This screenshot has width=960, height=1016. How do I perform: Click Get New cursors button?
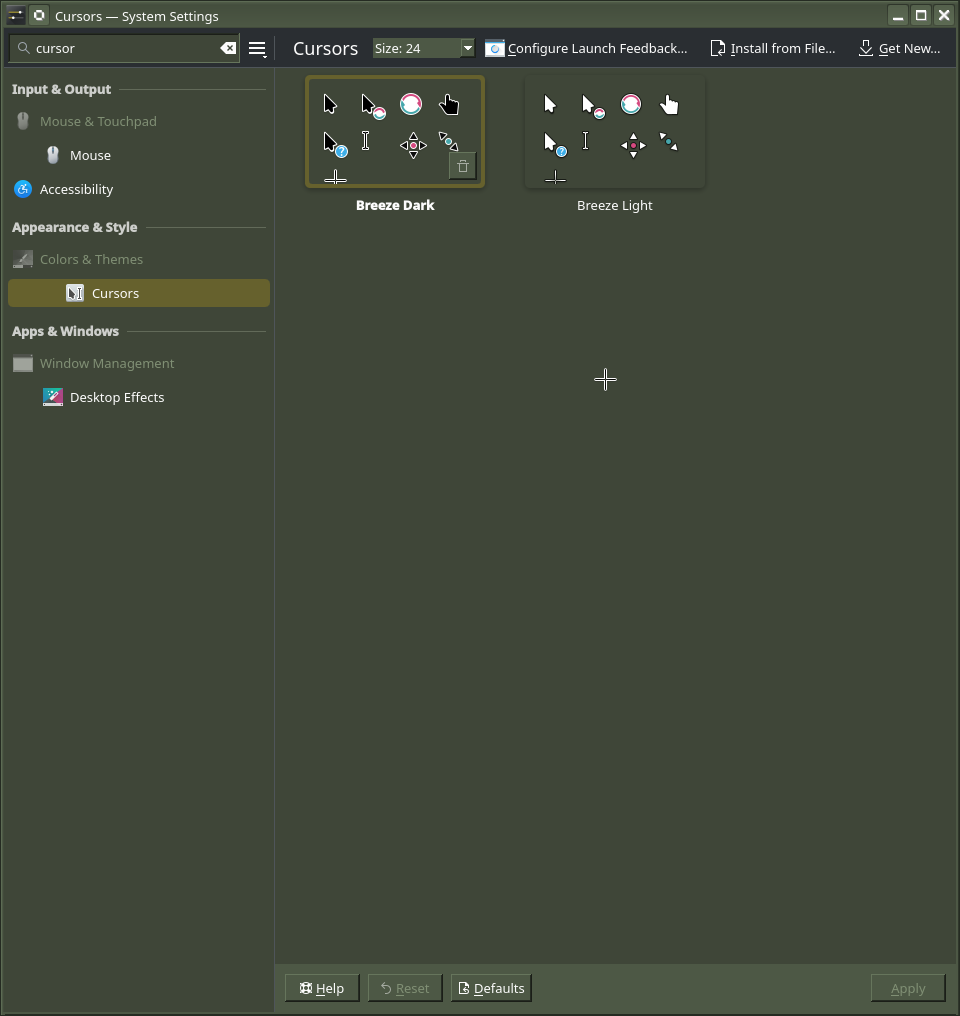[x=899, y=48]
